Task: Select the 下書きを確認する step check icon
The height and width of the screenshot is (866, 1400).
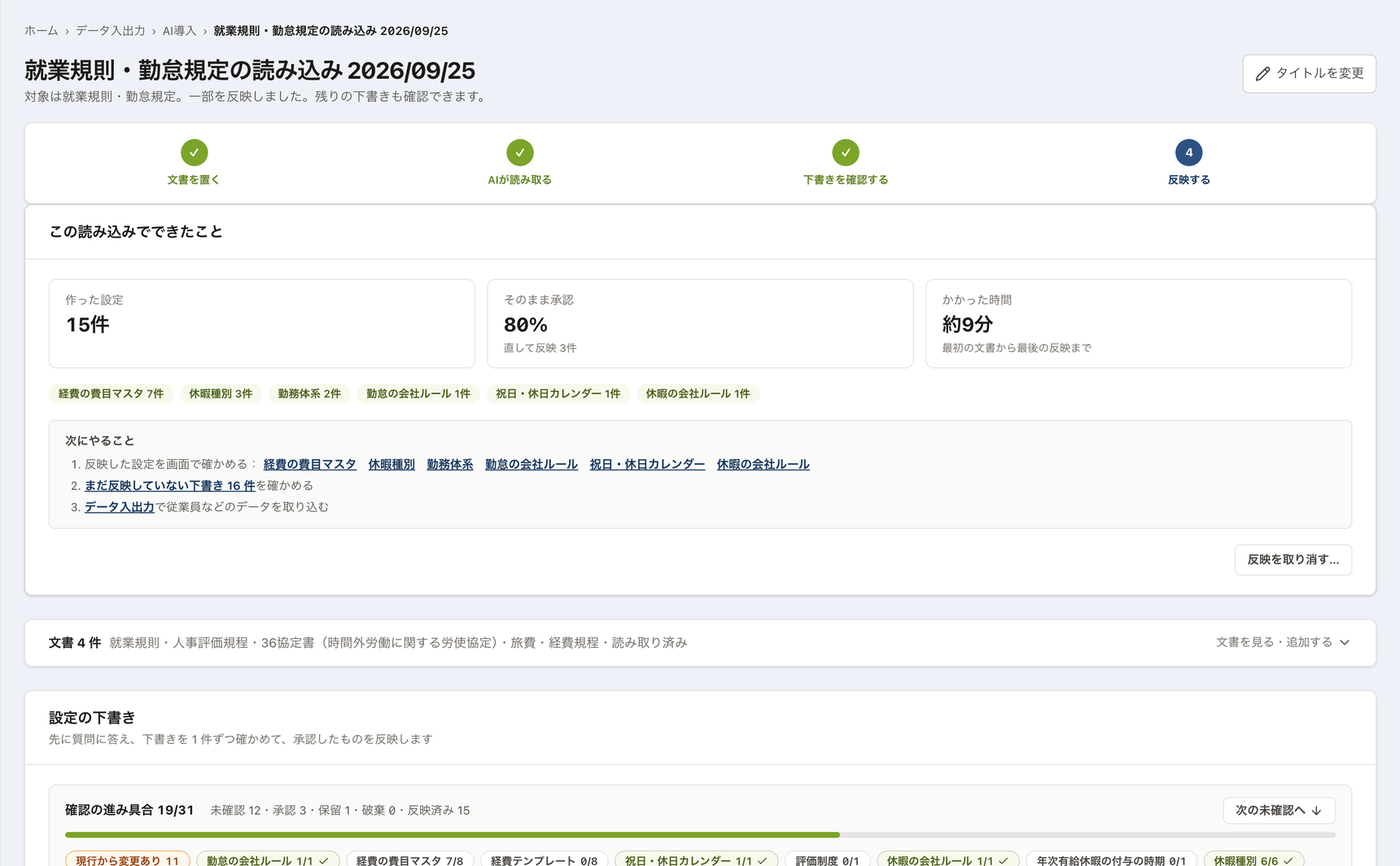Action: 845,152
